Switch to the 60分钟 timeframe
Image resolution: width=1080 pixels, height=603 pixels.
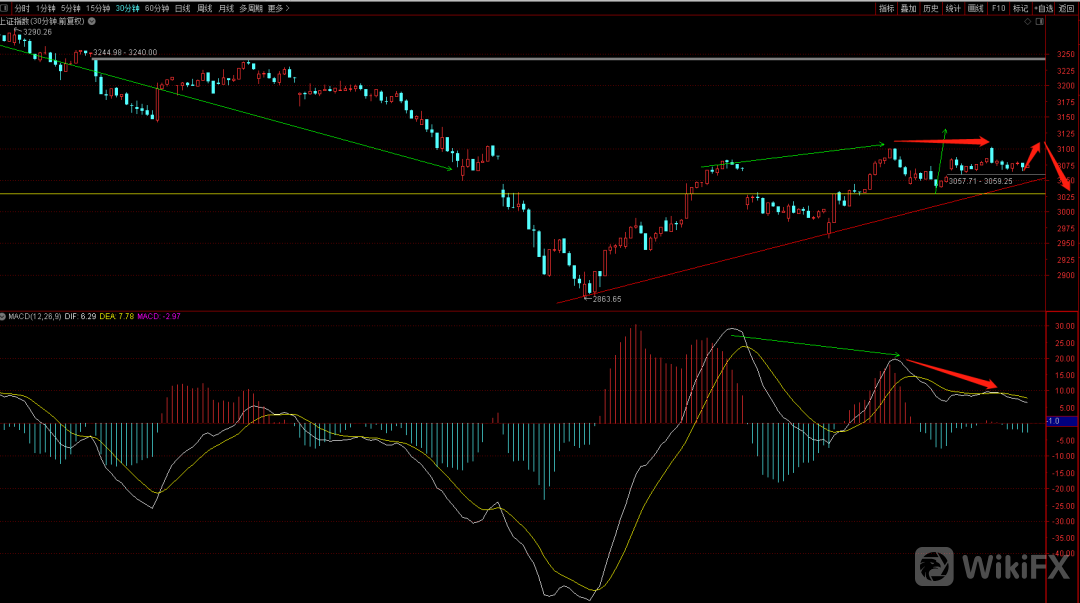click(x=156, y=8)
